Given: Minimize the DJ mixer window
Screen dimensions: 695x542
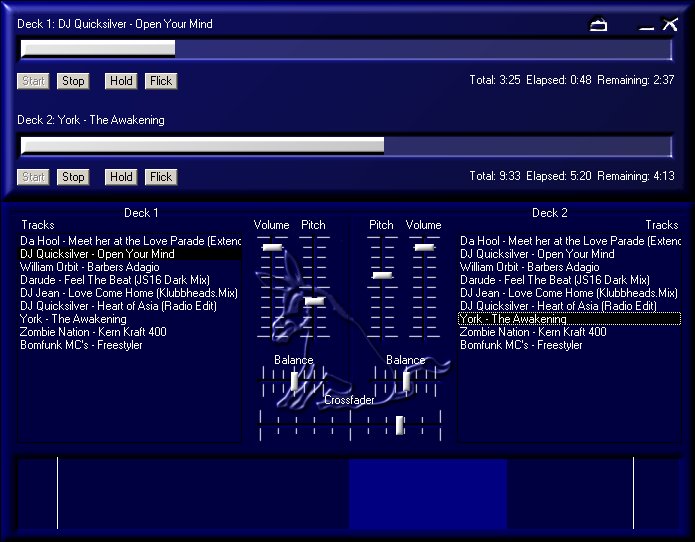Looking at the screenshot, I should pos(646,27).
